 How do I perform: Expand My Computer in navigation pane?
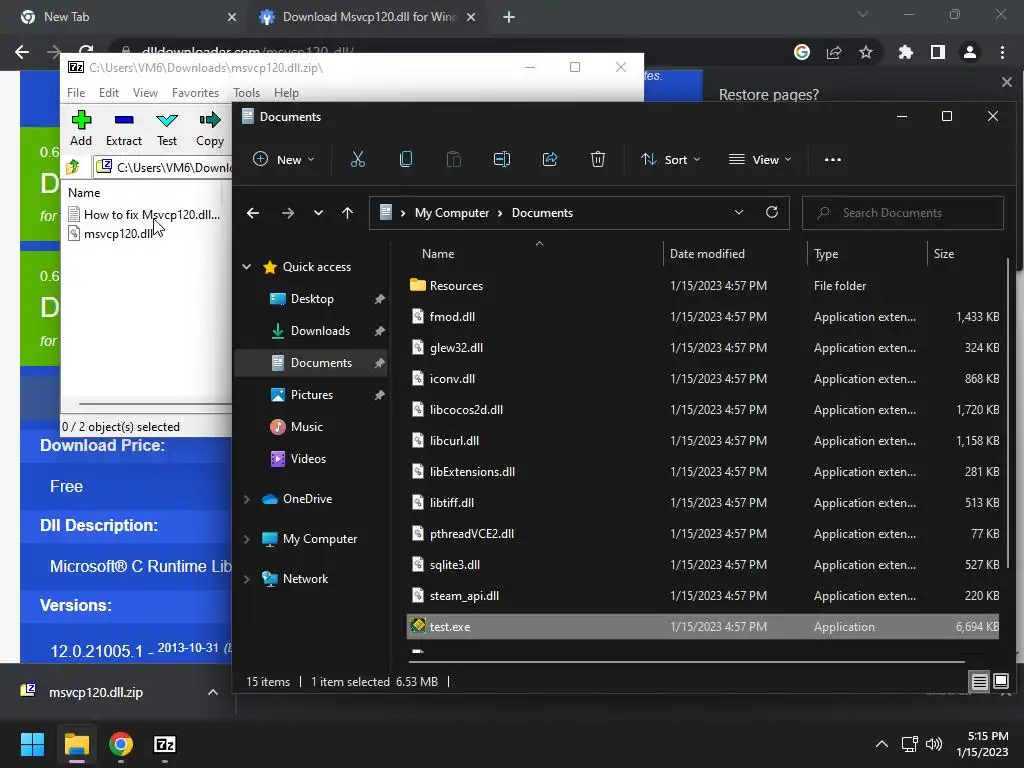(246, 539)
